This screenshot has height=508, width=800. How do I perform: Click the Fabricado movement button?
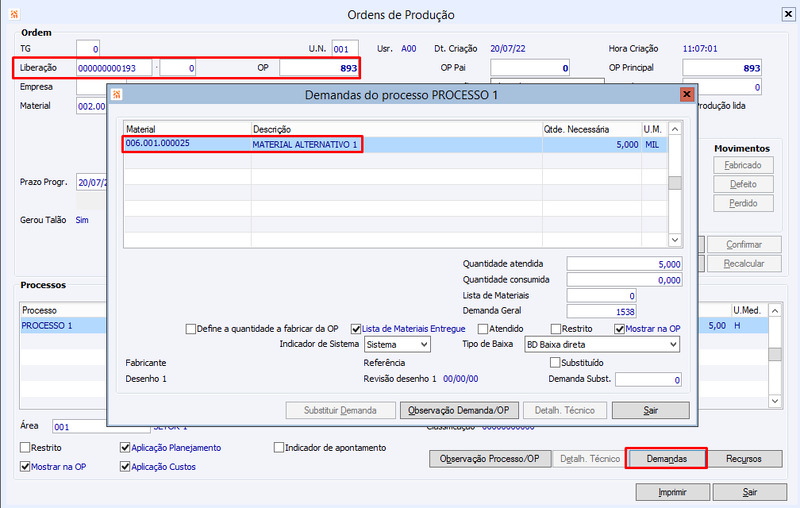(743, 165)
